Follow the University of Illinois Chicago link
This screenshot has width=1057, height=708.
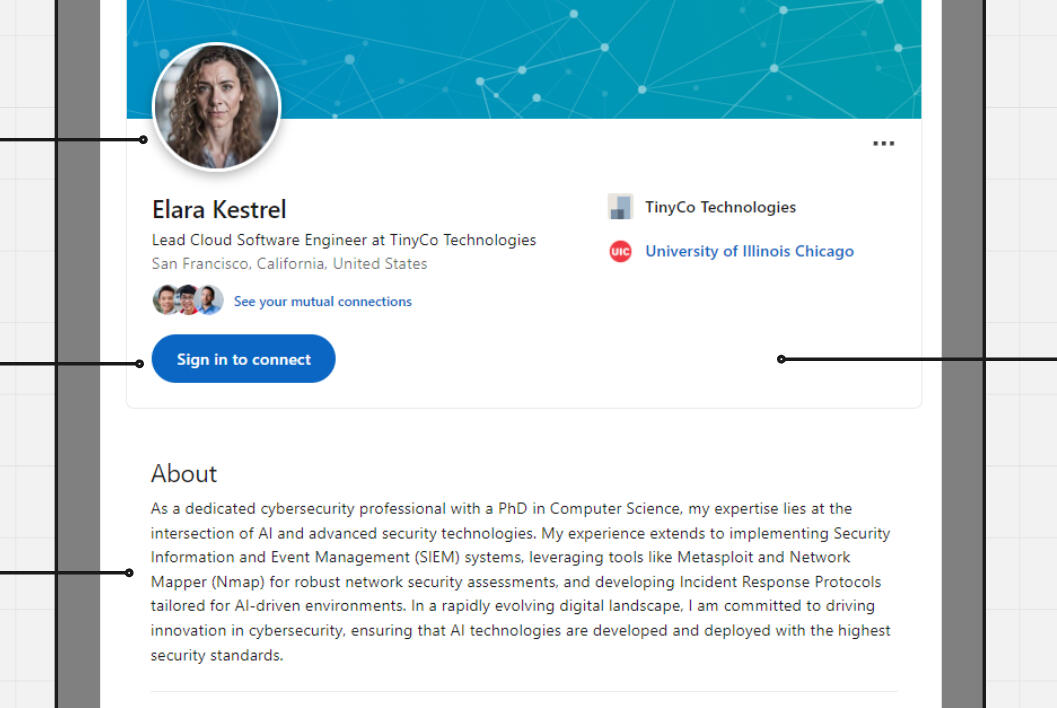click(749, 252)
